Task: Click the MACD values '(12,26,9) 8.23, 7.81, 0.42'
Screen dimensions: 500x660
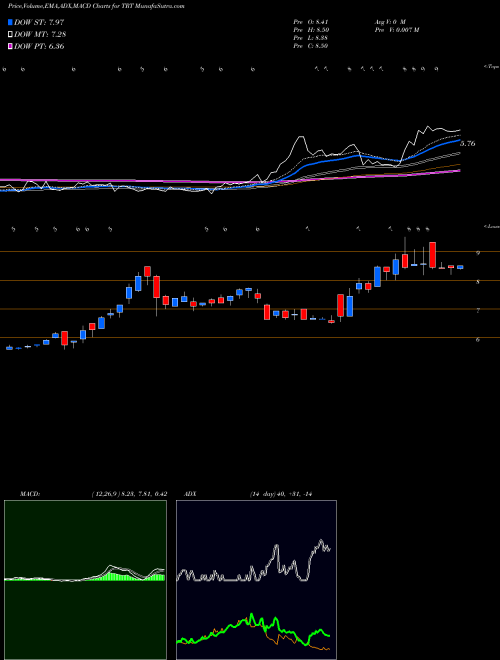Action: 129,494
